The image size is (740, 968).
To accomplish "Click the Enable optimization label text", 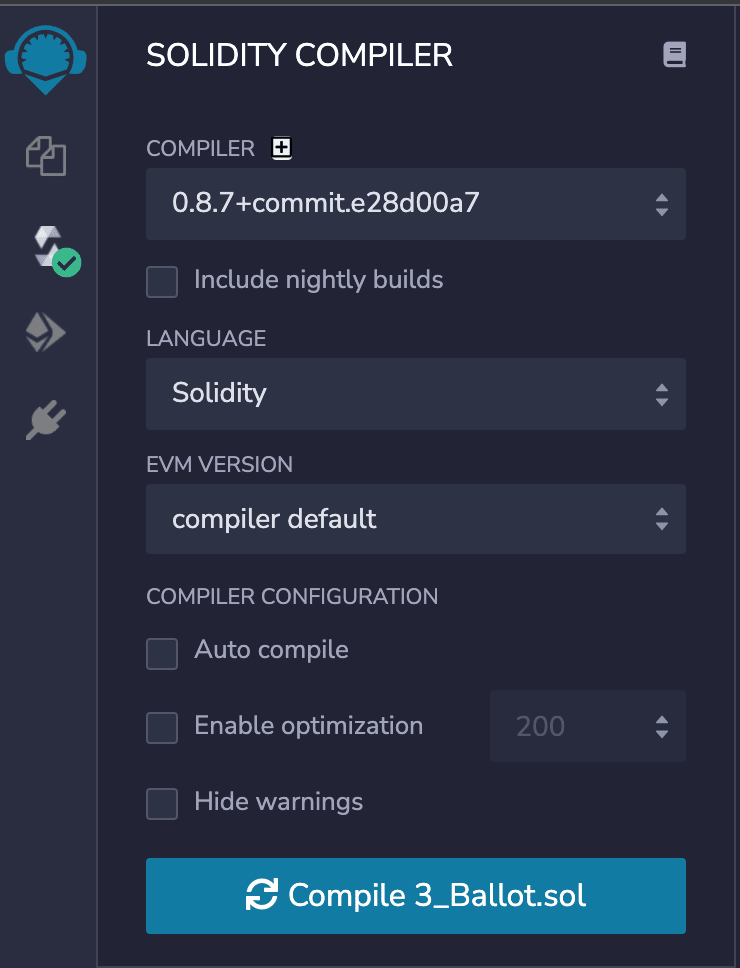I will 309,726.
